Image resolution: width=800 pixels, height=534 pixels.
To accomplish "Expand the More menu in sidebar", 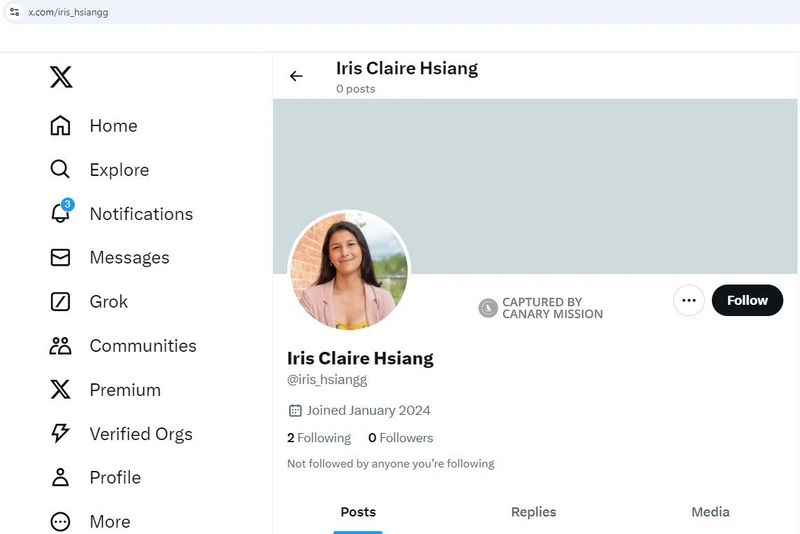I will [60, 522].
